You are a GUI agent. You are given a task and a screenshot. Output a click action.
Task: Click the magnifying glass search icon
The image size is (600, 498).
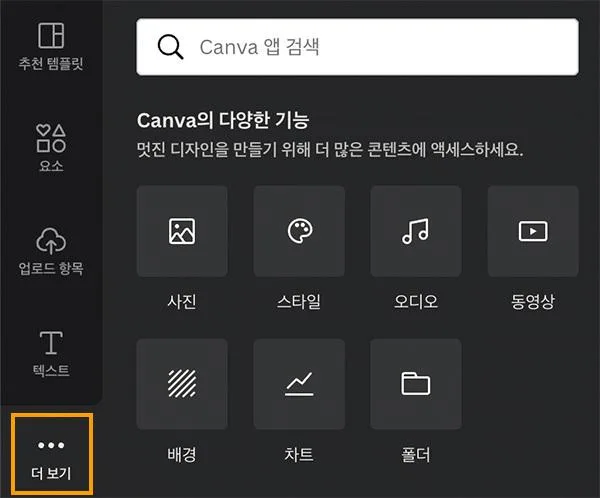[170, 47]
